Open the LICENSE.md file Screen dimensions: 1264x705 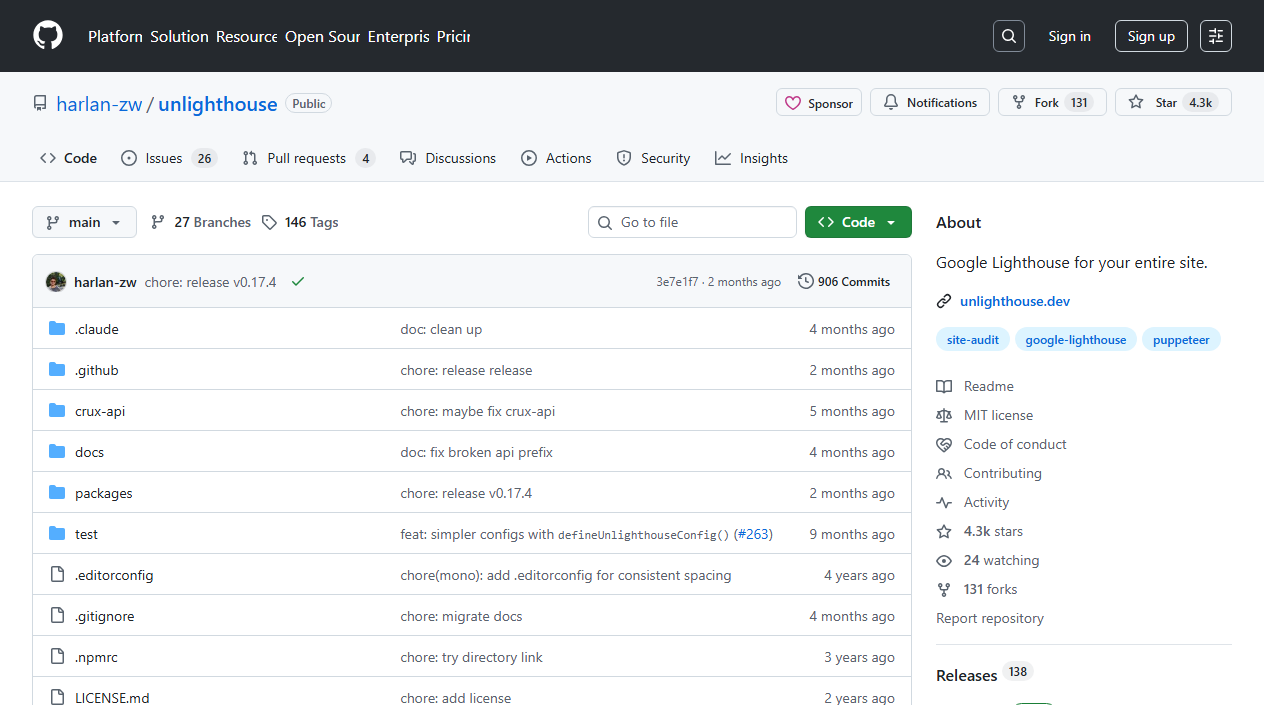tap(112, 697)
